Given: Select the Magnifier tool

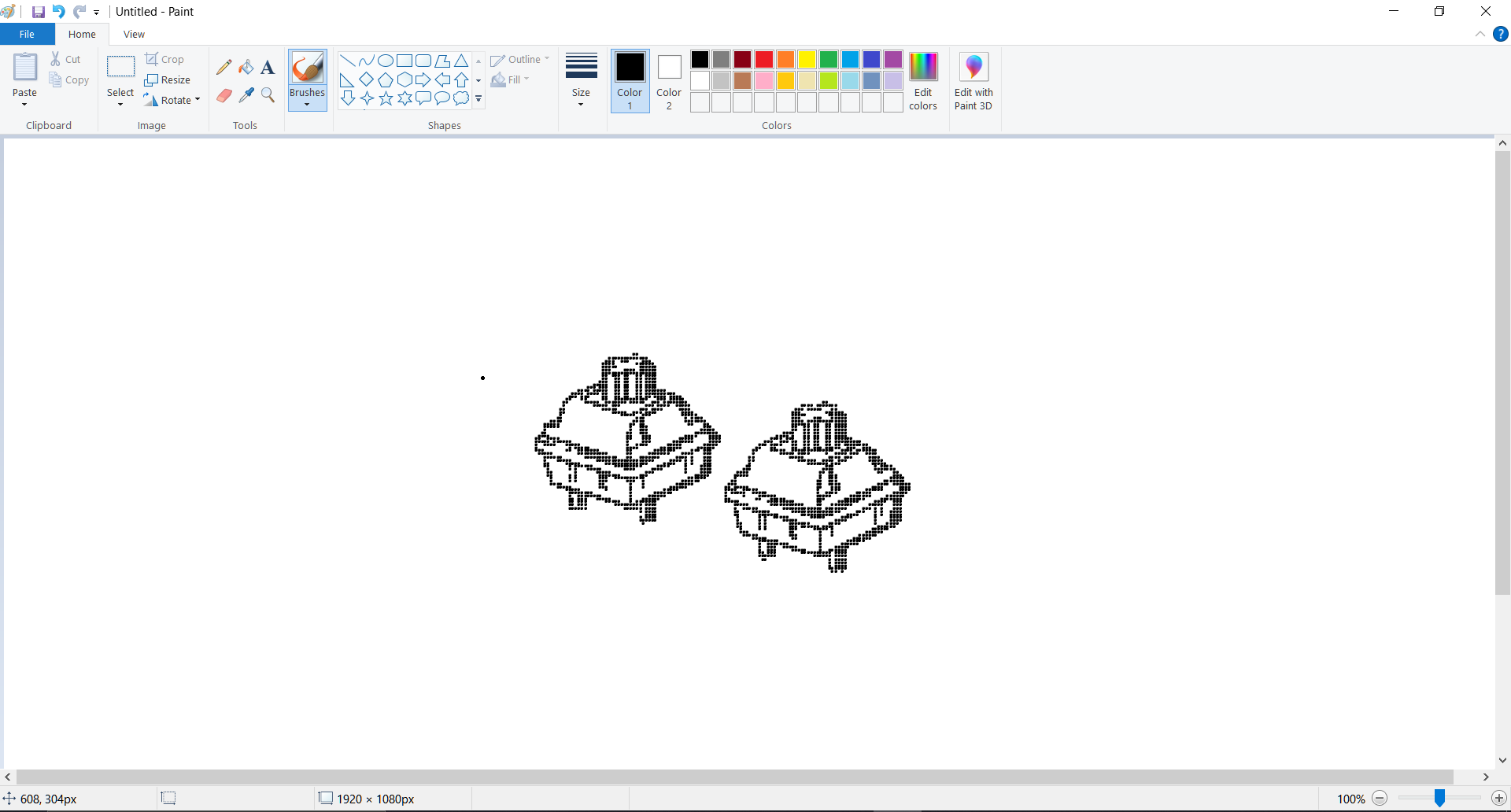Looking at the screenshot, I should click(268, 95).
